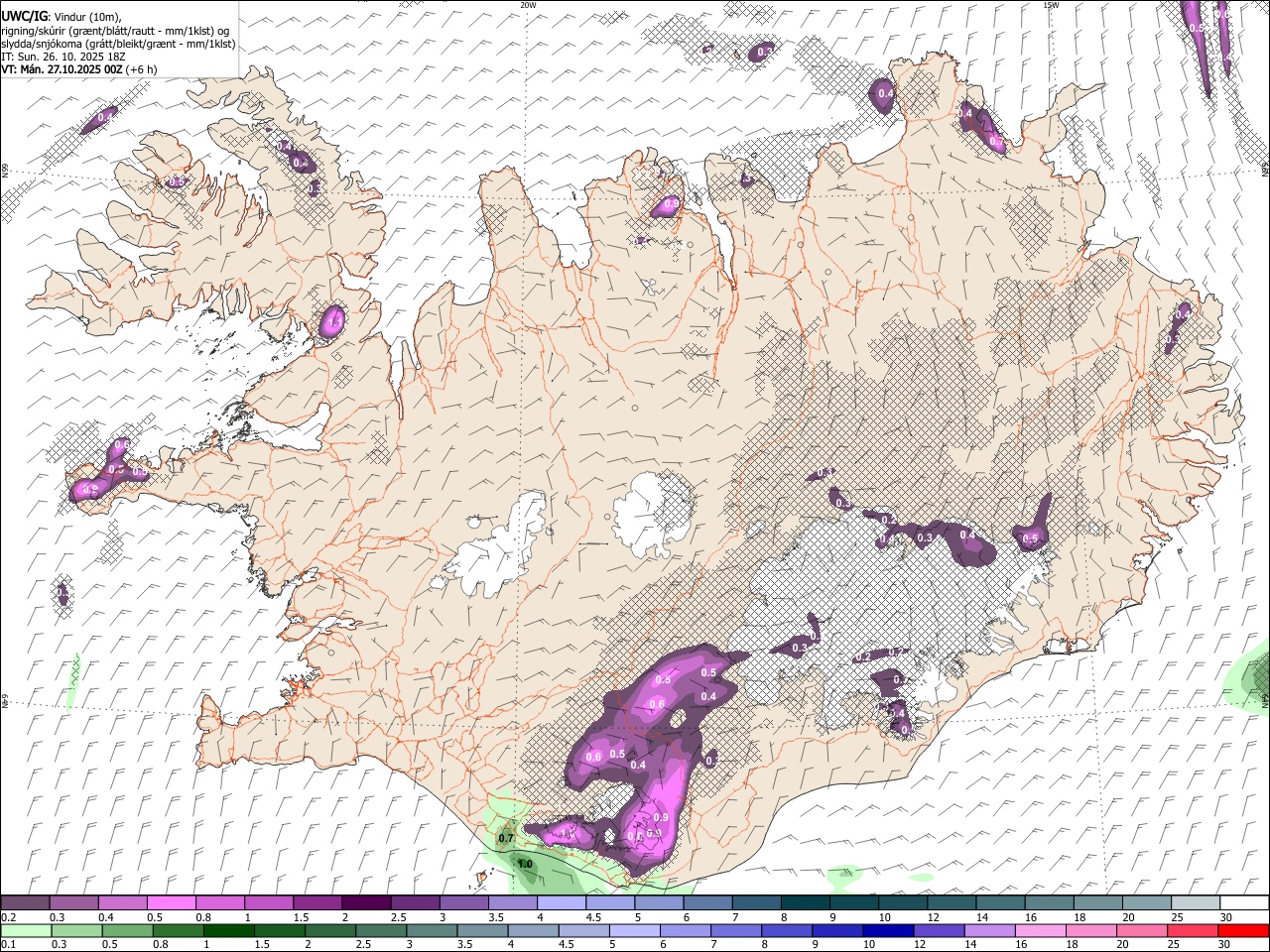The width and height of the screenshot is (1270, 952).
Task: Select the 'slydda/snjókoma' legend description line
Action: click(118, 44)
